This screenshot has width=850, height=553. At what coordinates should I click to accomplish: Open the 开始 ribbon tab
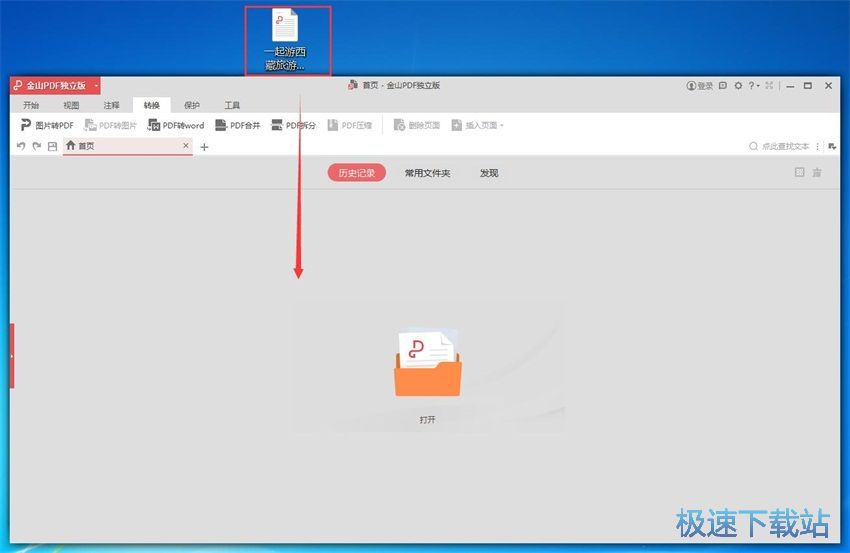(31, 105)
